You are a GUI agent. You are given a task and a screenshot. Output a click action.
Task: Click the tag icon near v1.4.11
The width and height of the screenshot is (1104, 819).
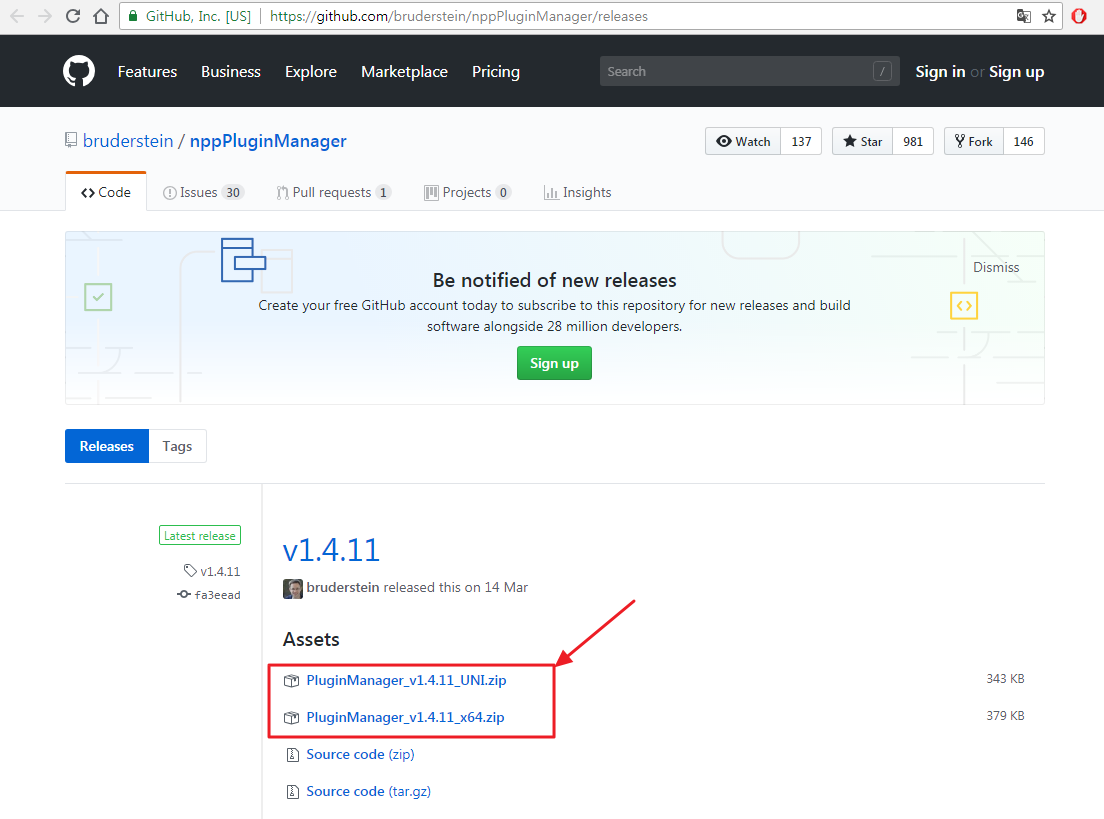[190, 570]
